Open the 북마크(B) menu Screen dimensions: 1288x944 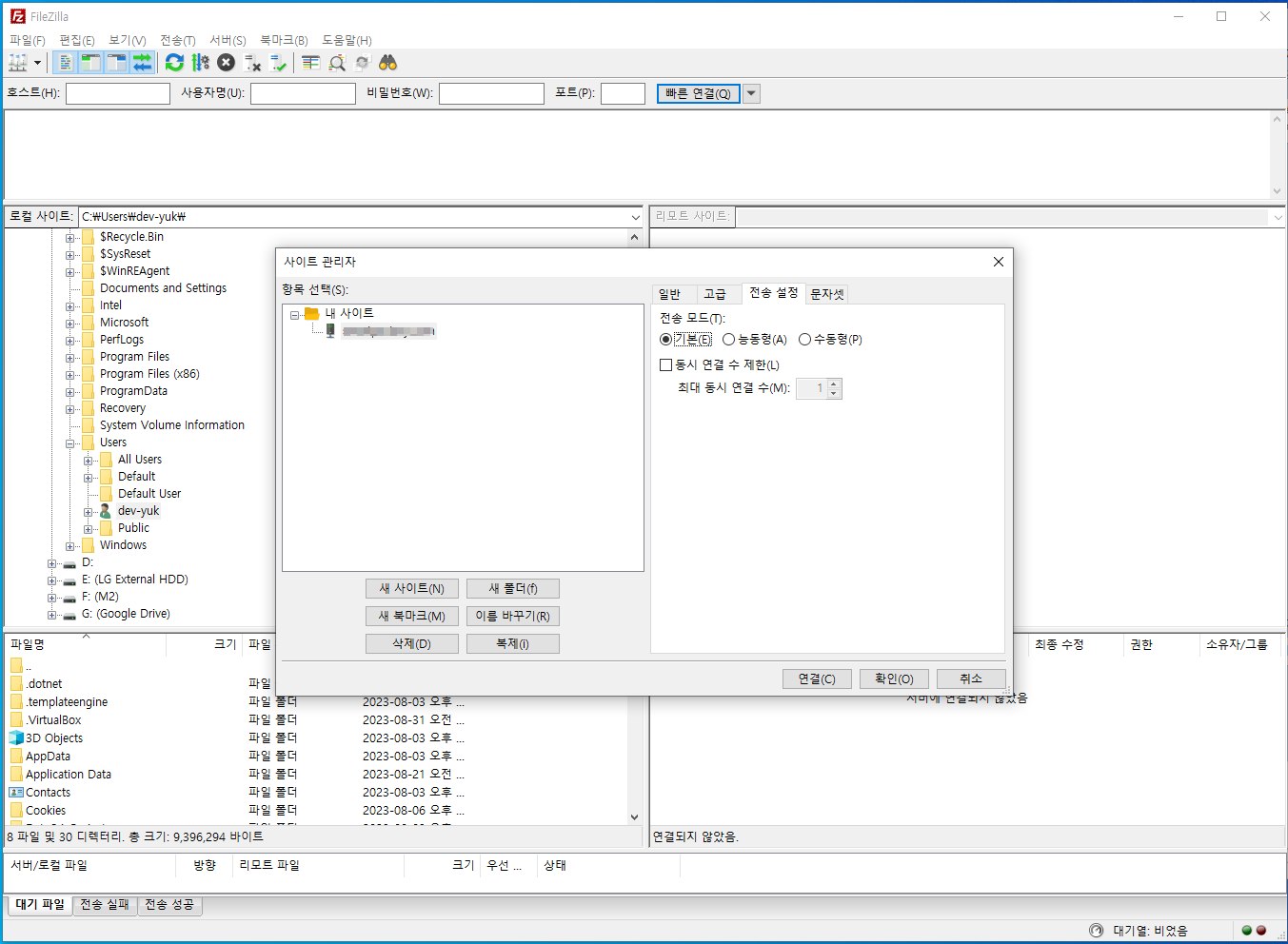284,40
